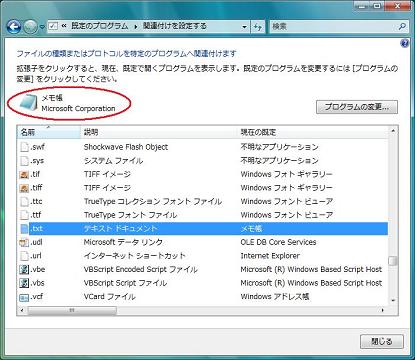
Task: Click TrueType コレクション フォント ファイル text
Action: click(x=153, y=201)
